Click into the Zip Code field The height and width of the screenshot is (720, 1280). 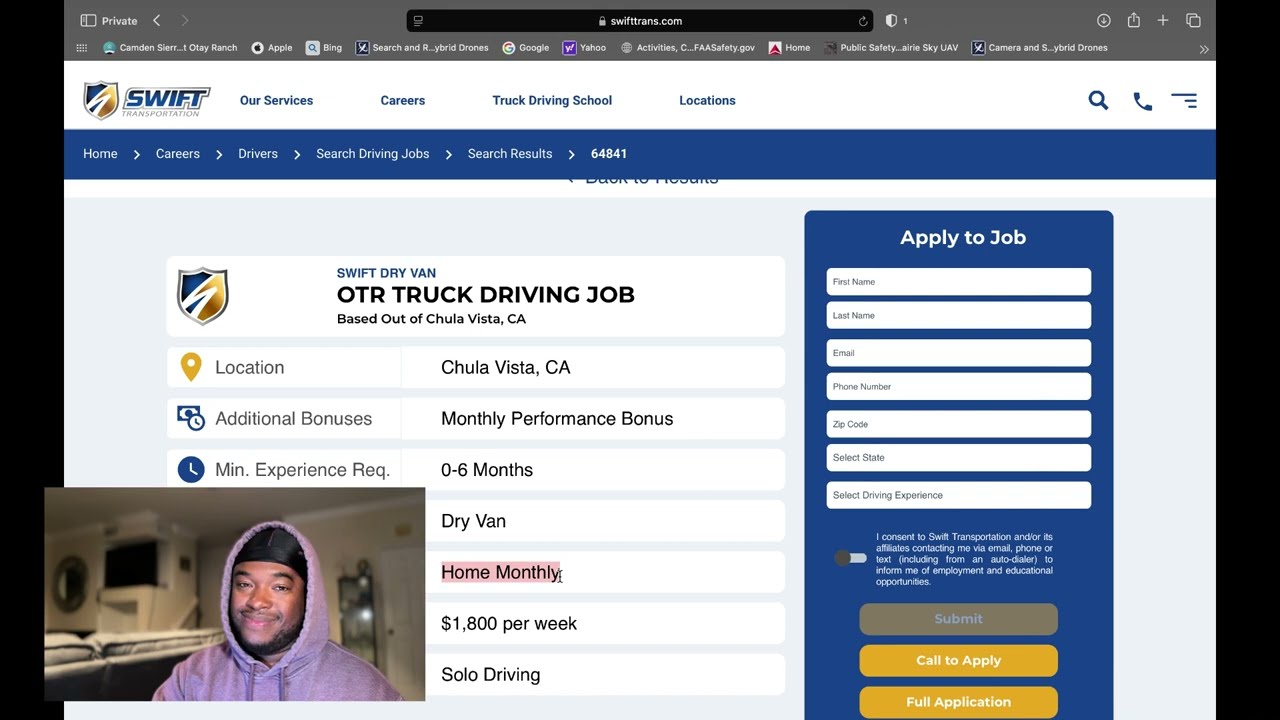[x=959, y=424]
